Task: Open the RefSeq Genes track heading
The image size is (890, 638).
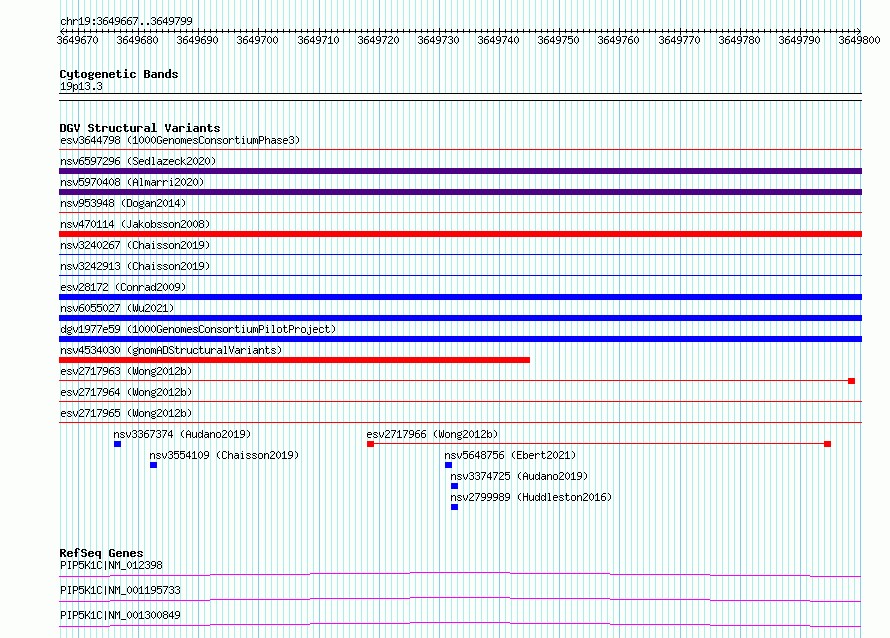Action: pyautogui.click(x=101, y=553)
